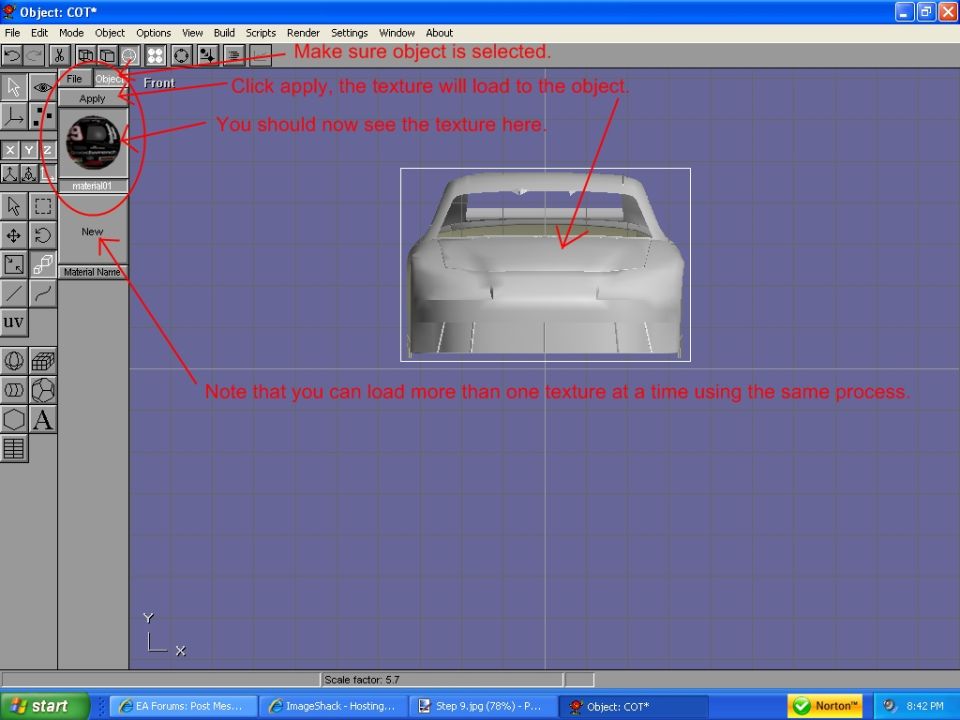Image resolution: width=960 pixels, height=720 pixels.
Task: Click the four-circles arc rotate icon
Action: point(156,56)
